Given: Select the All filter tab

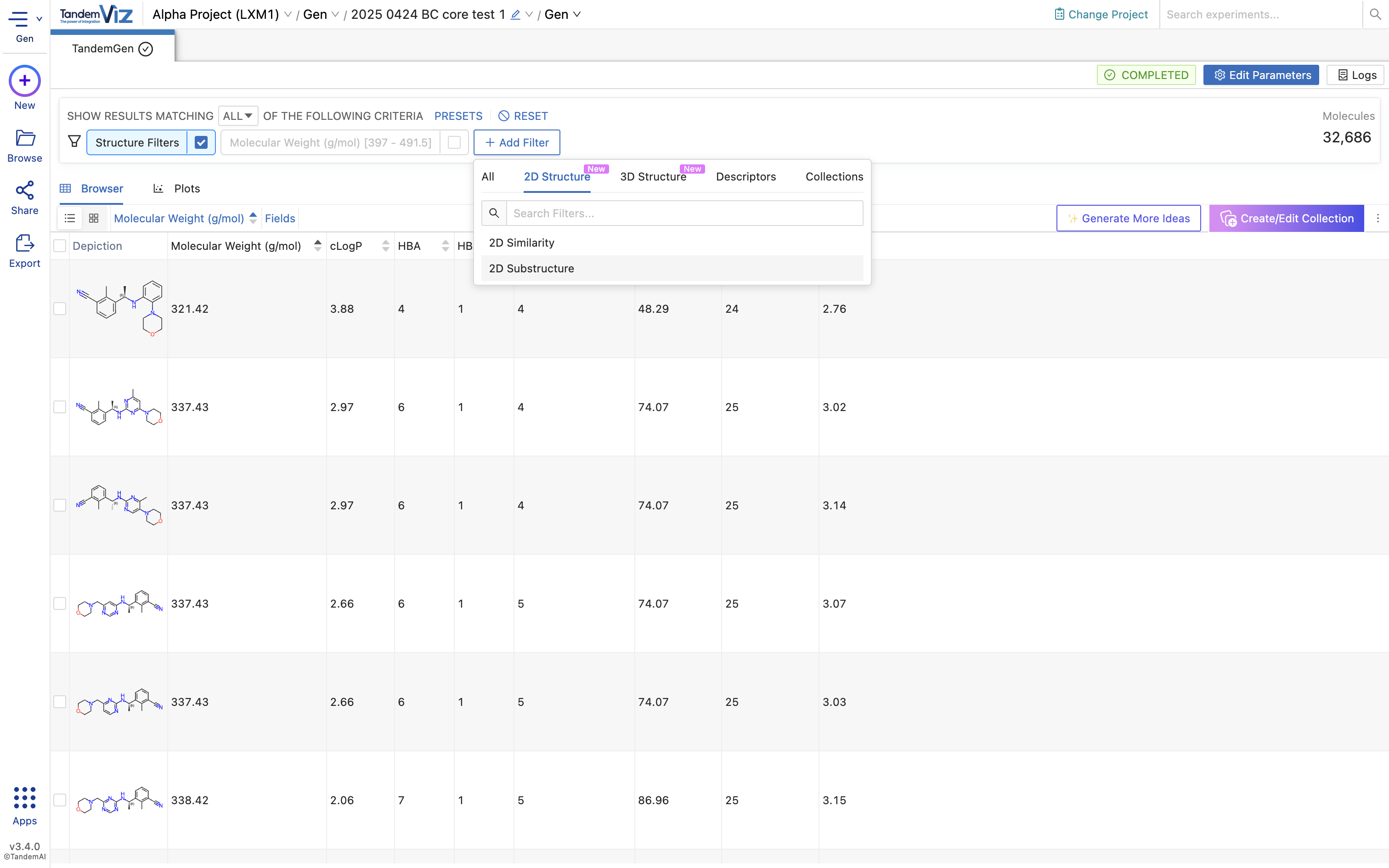Looking at the screenshot, I should tap(488, 177).
